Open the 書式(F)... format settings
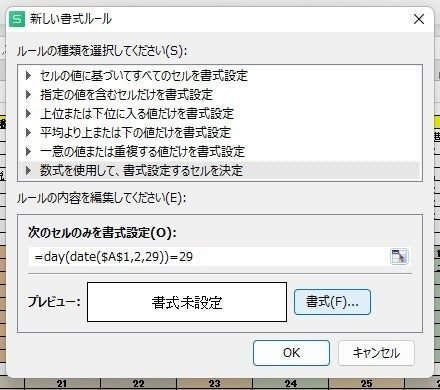440x390 pixels. [x=332, y=302]
